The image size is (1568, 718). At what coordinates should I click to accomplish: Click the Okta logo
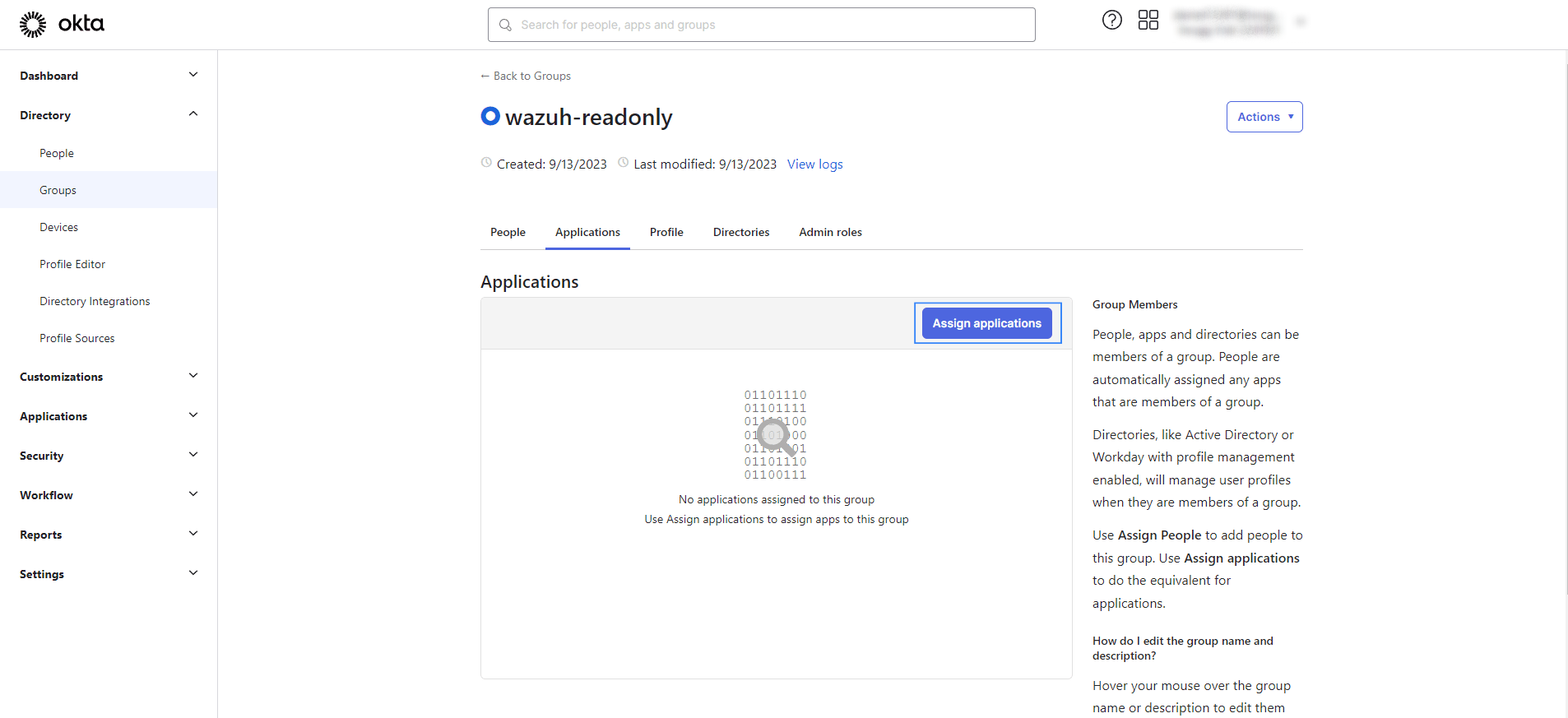pyautogui.click(x=62, y=25)
